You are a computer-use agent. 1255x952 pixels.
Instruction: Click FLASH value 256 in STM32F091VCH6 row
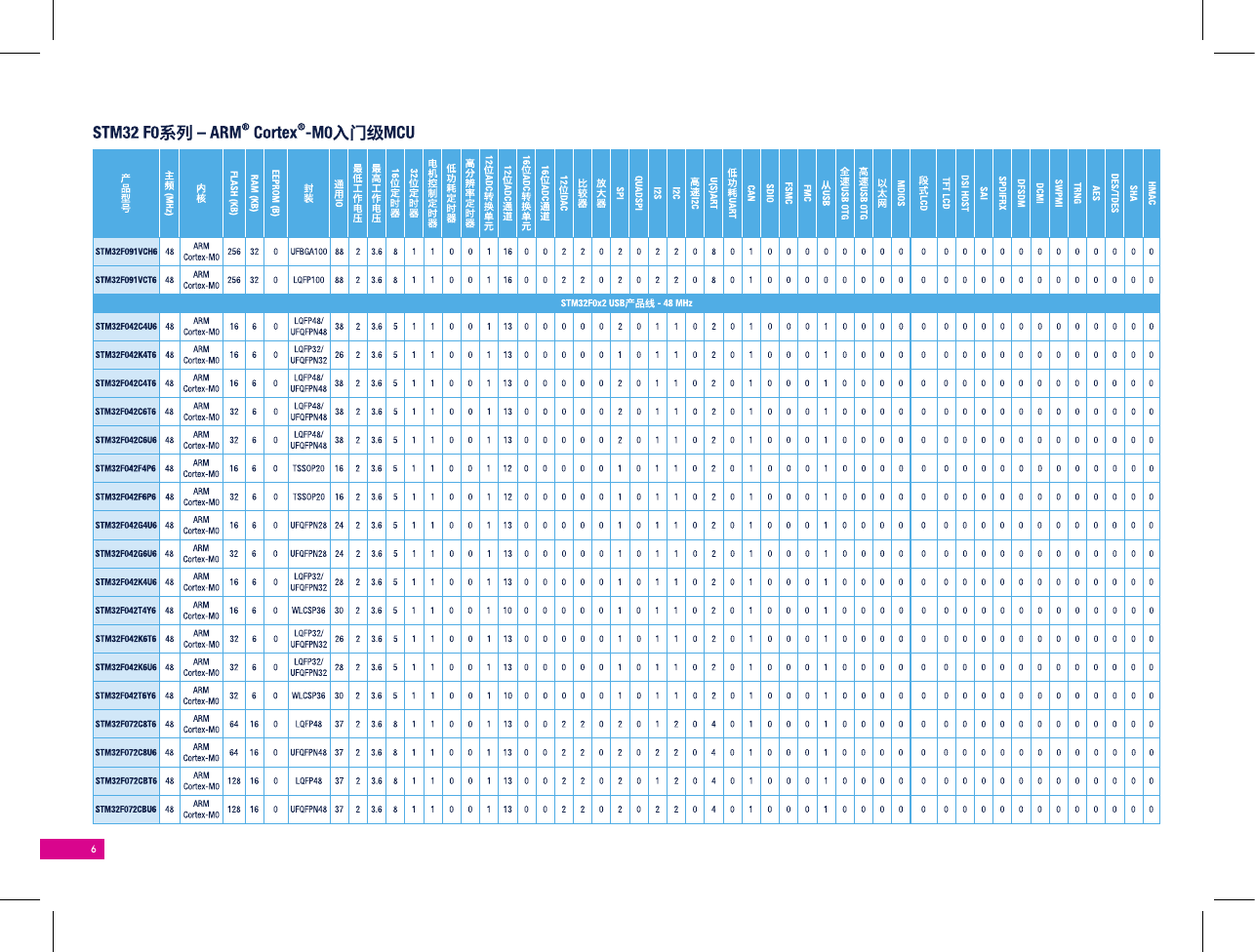tap(234, 252)
